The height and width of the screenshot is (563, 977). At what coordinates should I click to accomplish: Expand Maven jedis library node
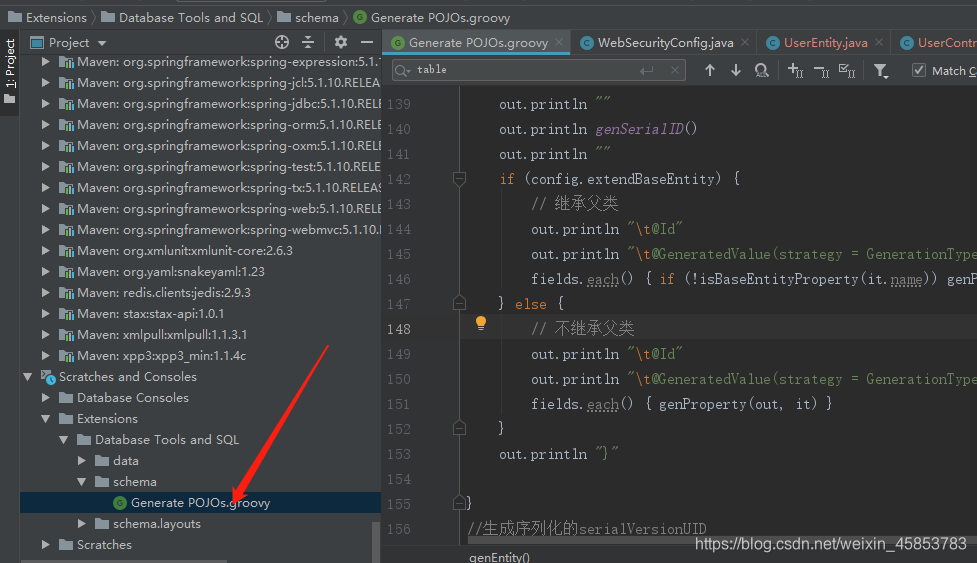pyautogui.click(x=45, y=293)
